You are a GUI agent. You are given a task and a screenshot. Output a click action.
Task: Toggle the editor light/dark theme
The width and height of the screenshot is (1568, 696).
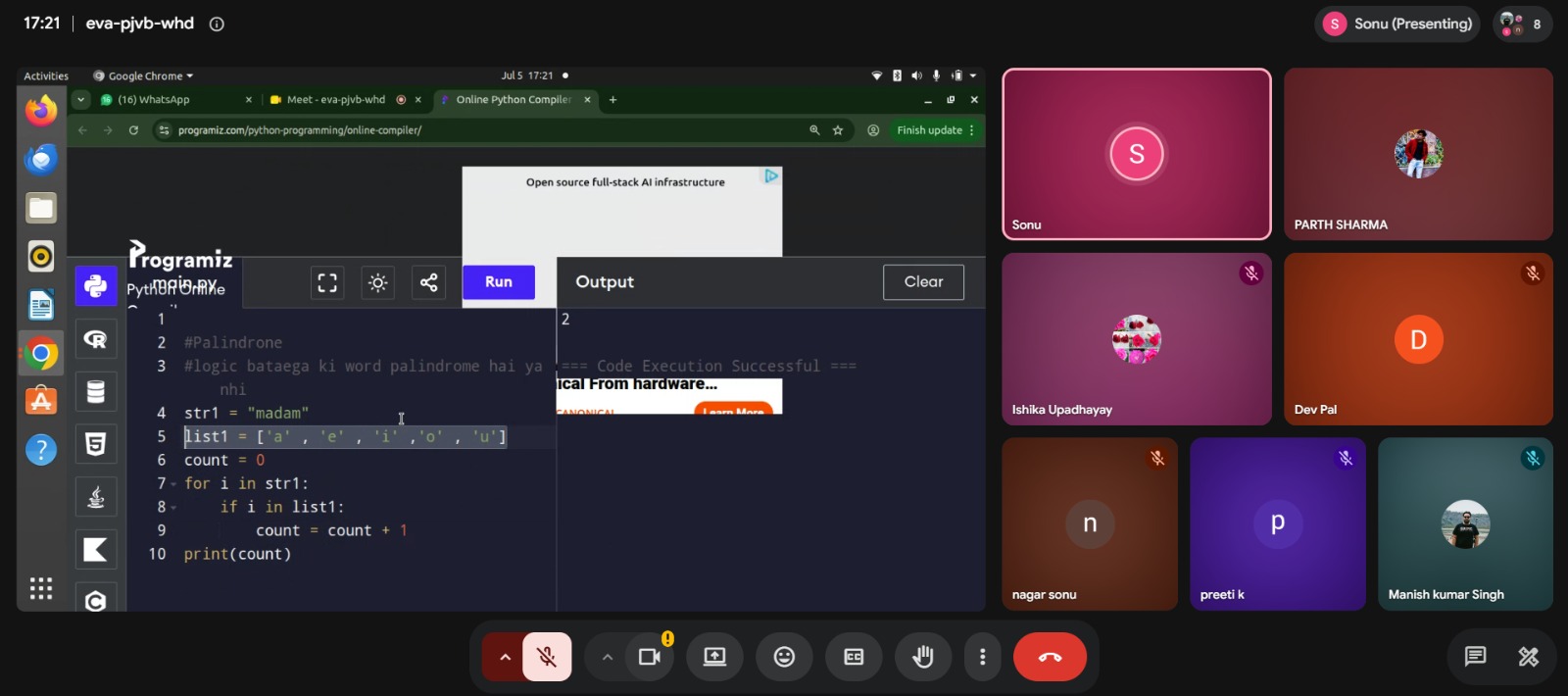point(377,282)
